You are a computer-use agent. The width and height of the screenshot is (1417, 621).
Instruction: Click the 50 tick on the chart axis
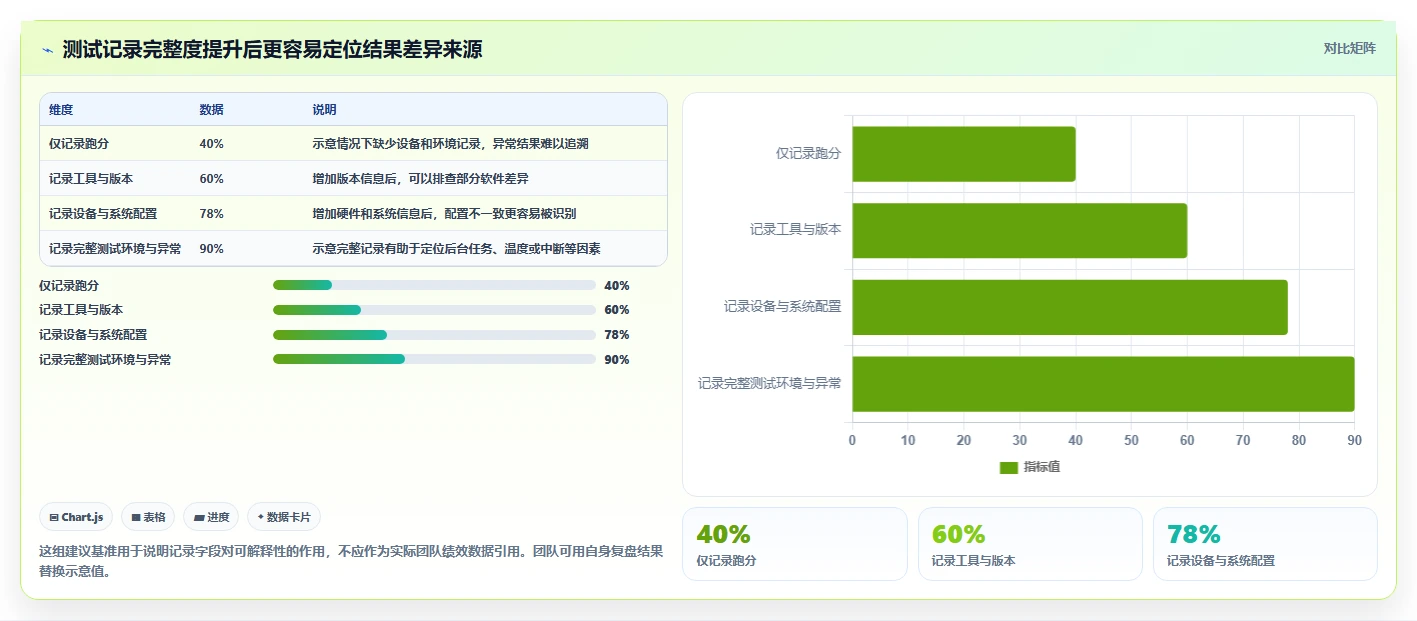1131,441
